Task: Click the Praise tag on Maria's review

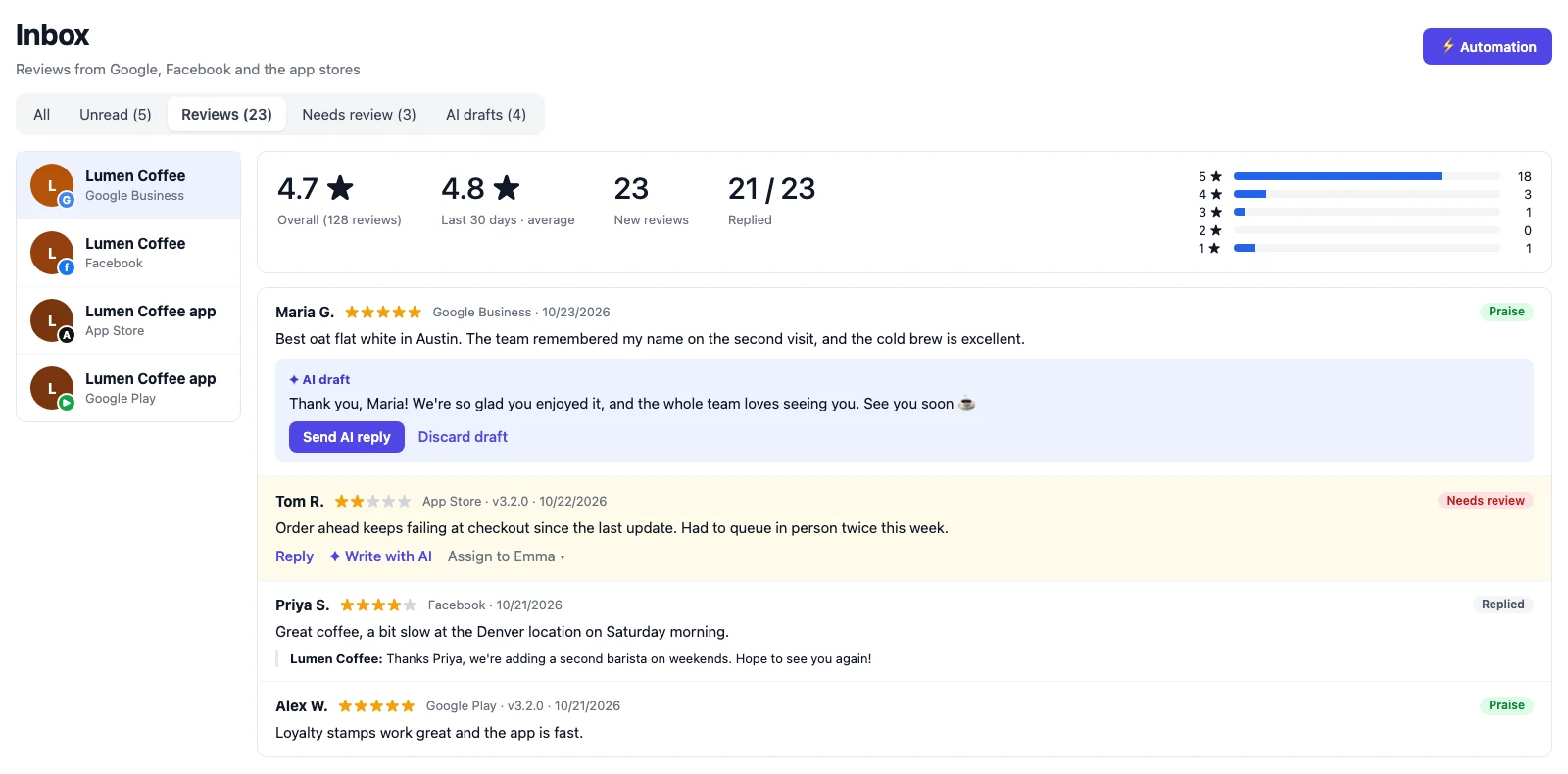Action: [1506, 312]
